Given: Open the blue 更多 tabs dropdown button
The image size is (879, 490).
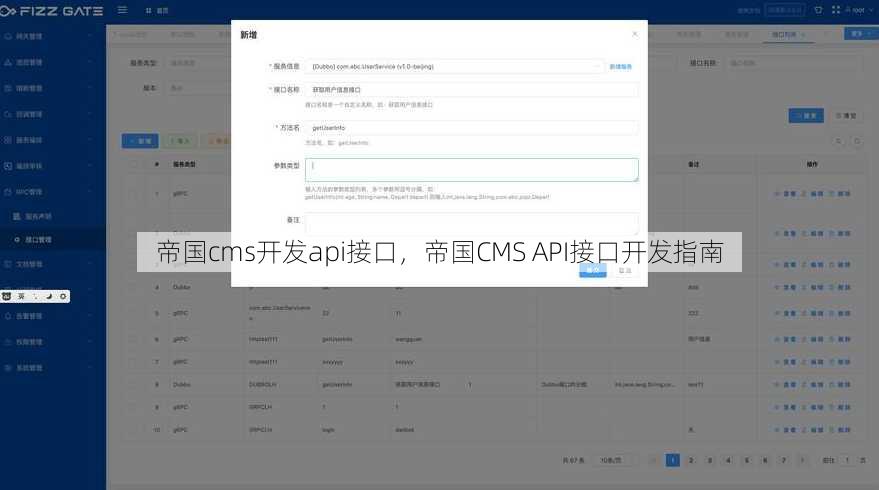Looking at the screenshot, I should click(x=860, y=34).
